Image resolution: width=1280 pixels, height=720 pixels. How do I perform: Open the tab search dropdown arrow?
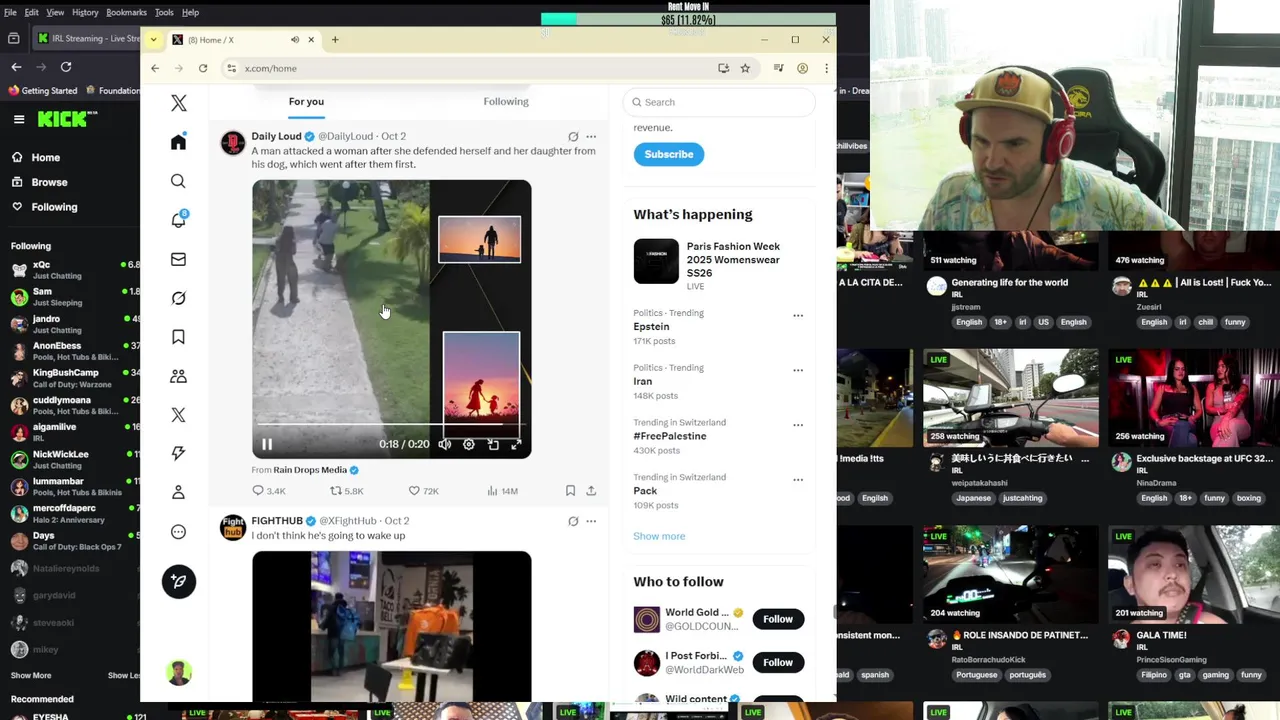[153, 40]
